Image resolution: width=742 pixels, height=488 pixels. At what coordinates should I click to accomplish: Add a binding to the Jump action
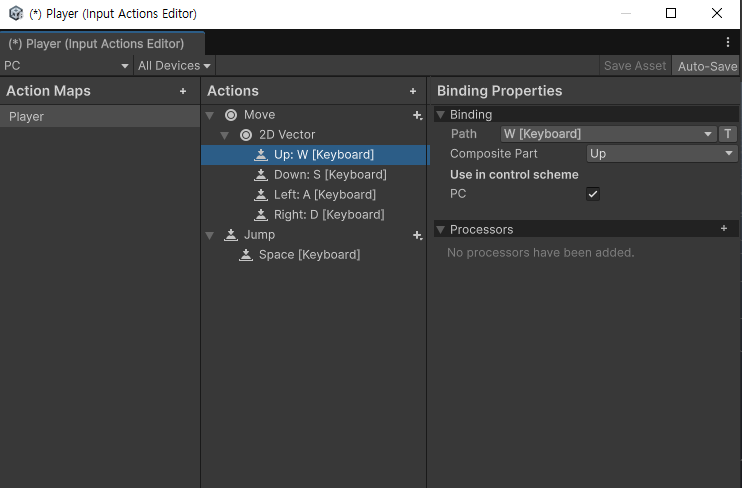coord(417,235)
